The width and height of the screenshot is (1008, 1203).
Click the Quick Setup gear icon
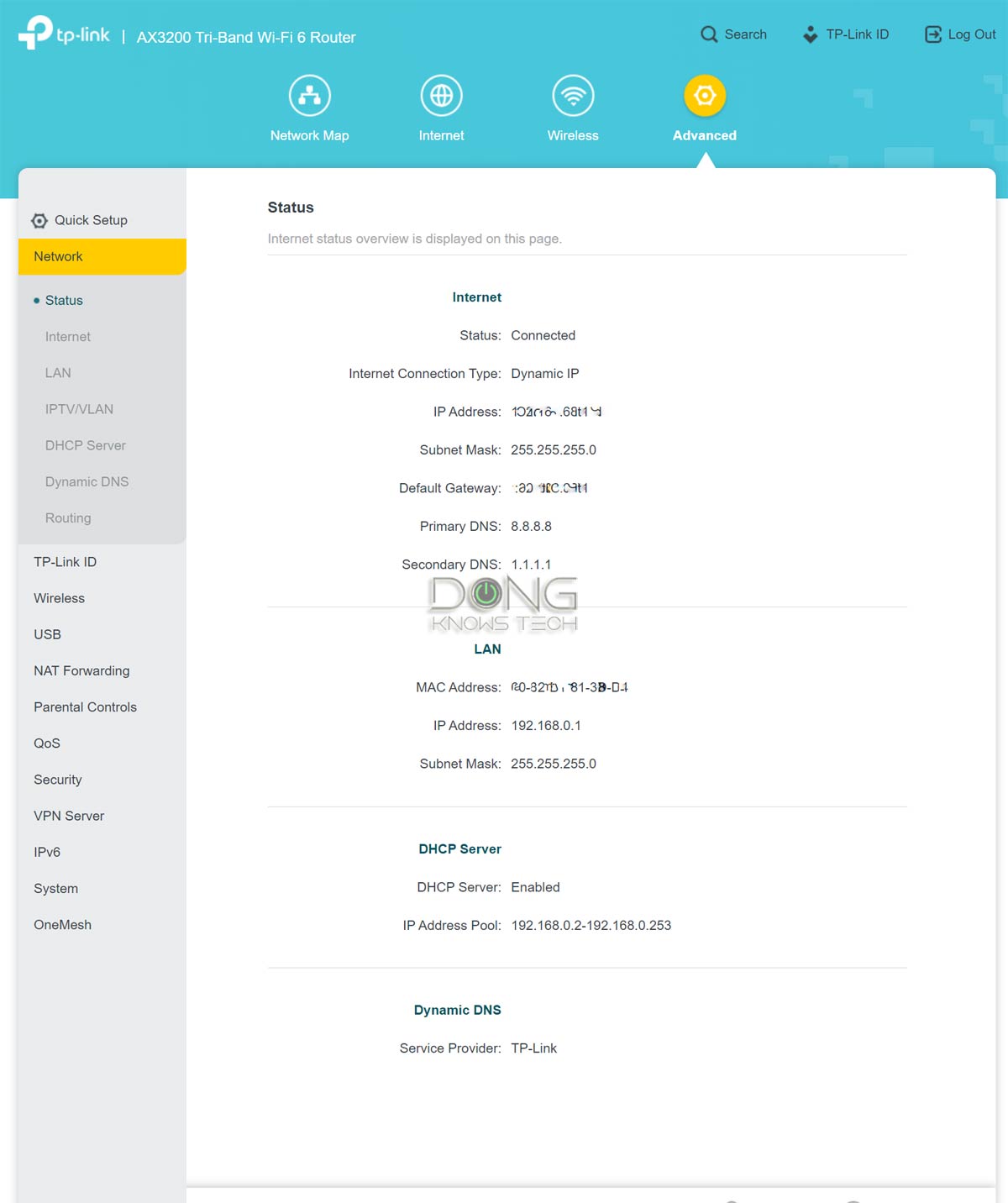coord(39,221)
